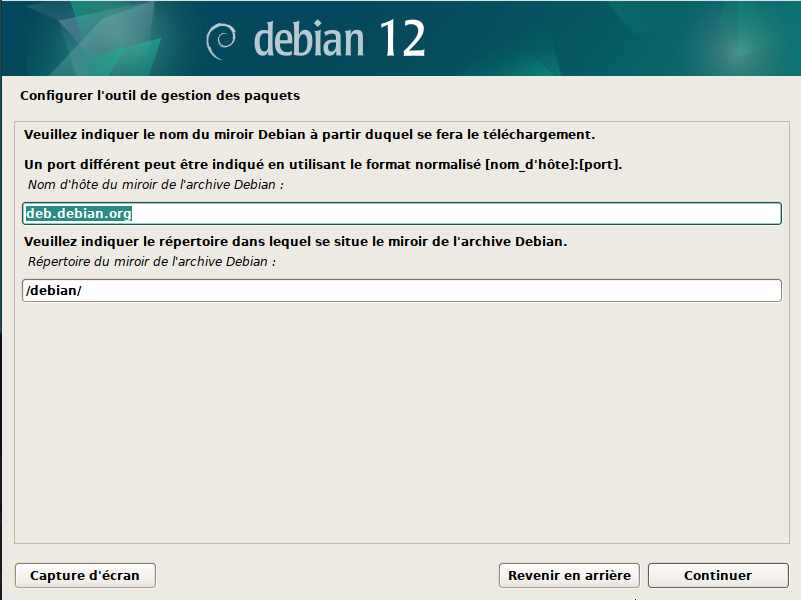Take a screenshot with Capture d'écran
The height and width of the screenshot is (600, 801).
point(85,575)
